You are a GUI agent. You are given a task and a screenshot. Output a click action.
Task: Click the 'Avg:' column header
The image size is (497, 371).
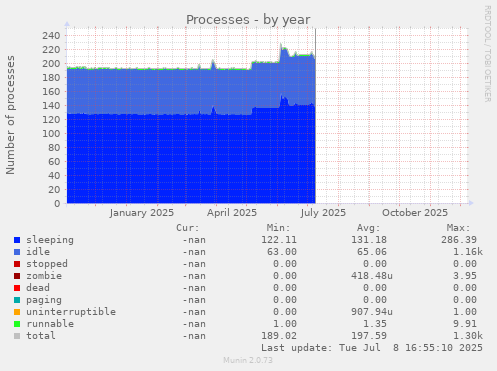coord(368,228)
